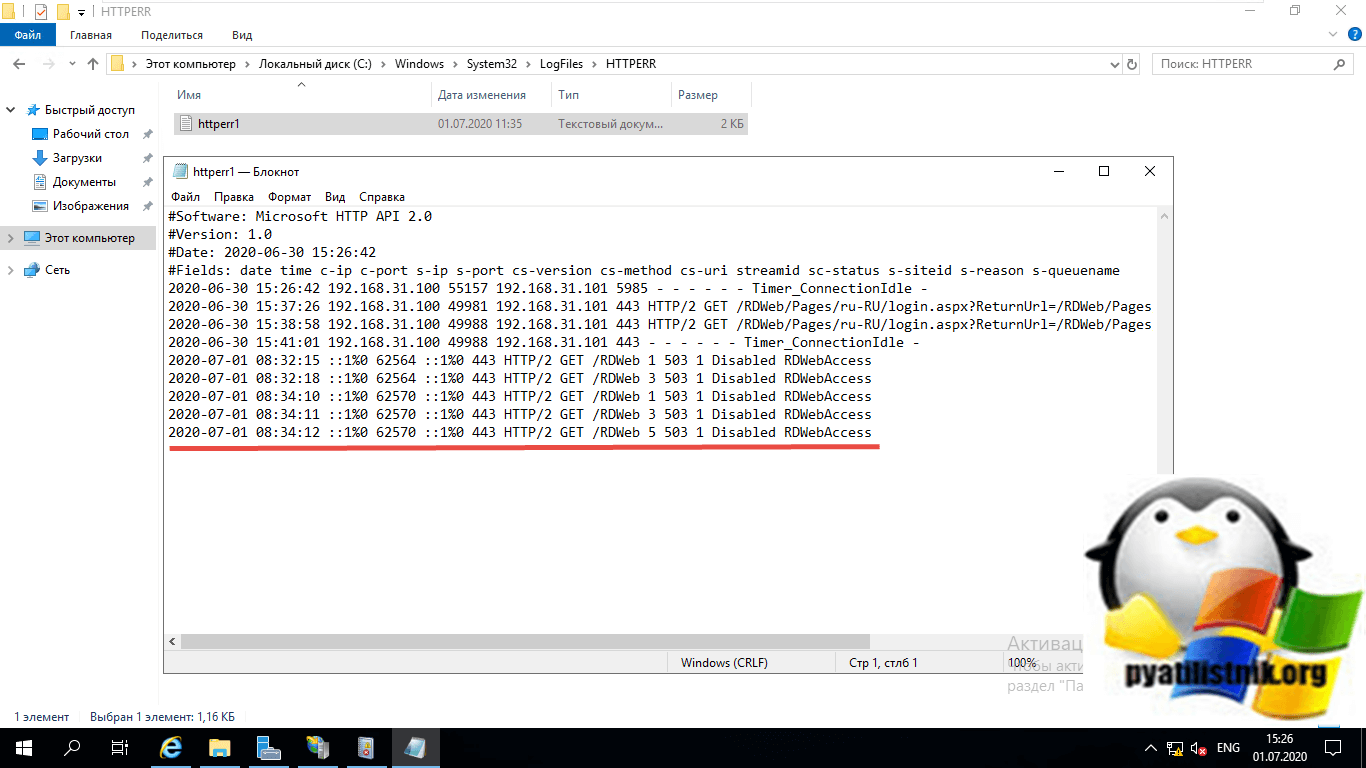Sort by Дата изменения column header

tap(492, 95)
